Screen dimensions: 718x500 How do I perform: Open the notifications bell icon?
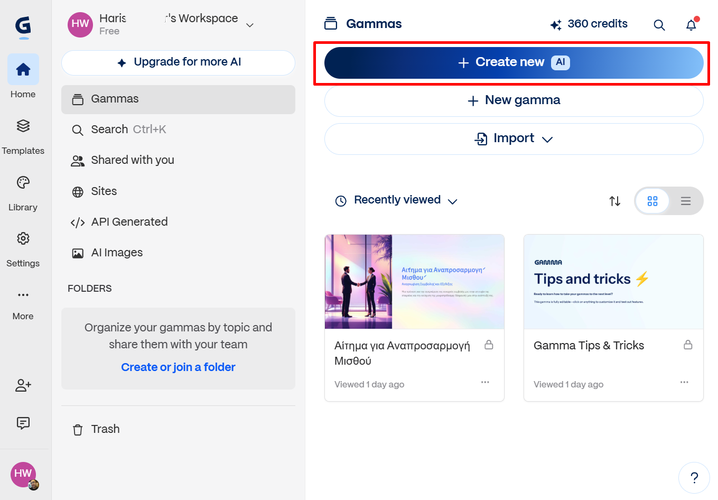point(691,25)
